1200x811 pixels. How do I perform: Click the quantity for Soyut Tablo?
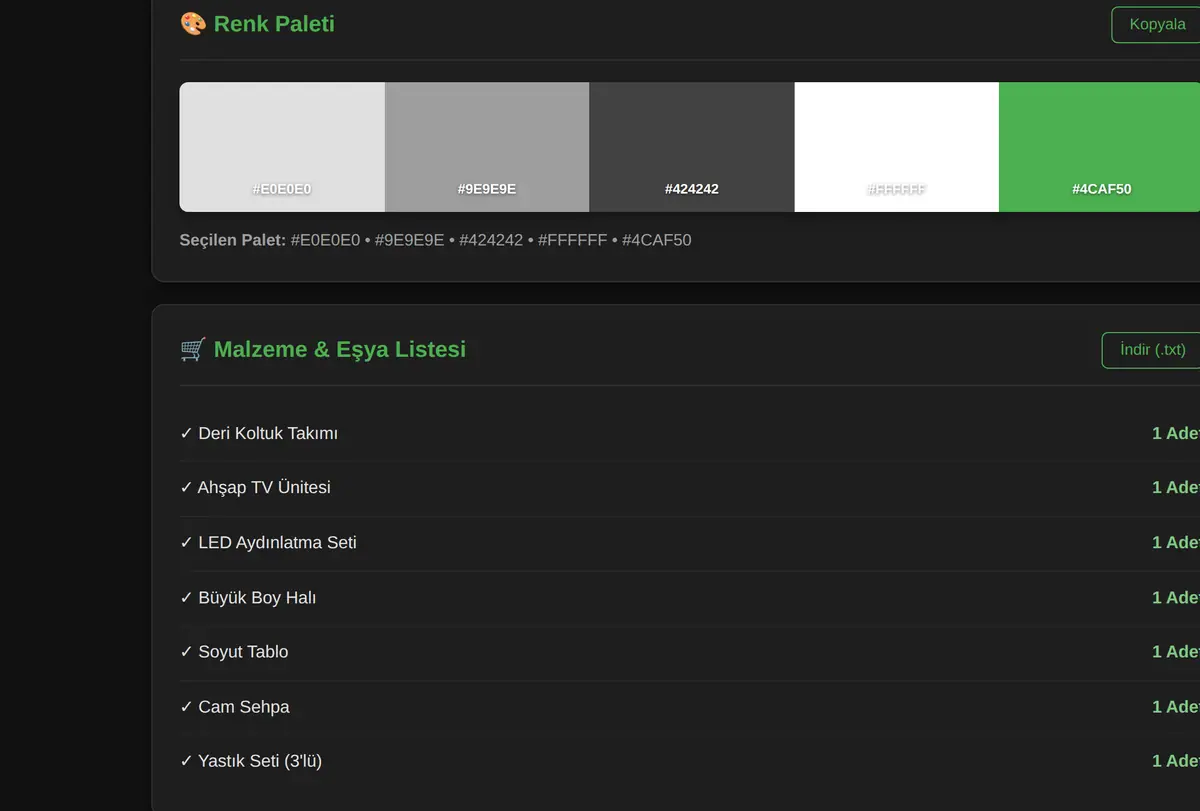(x=1176, y=651)
